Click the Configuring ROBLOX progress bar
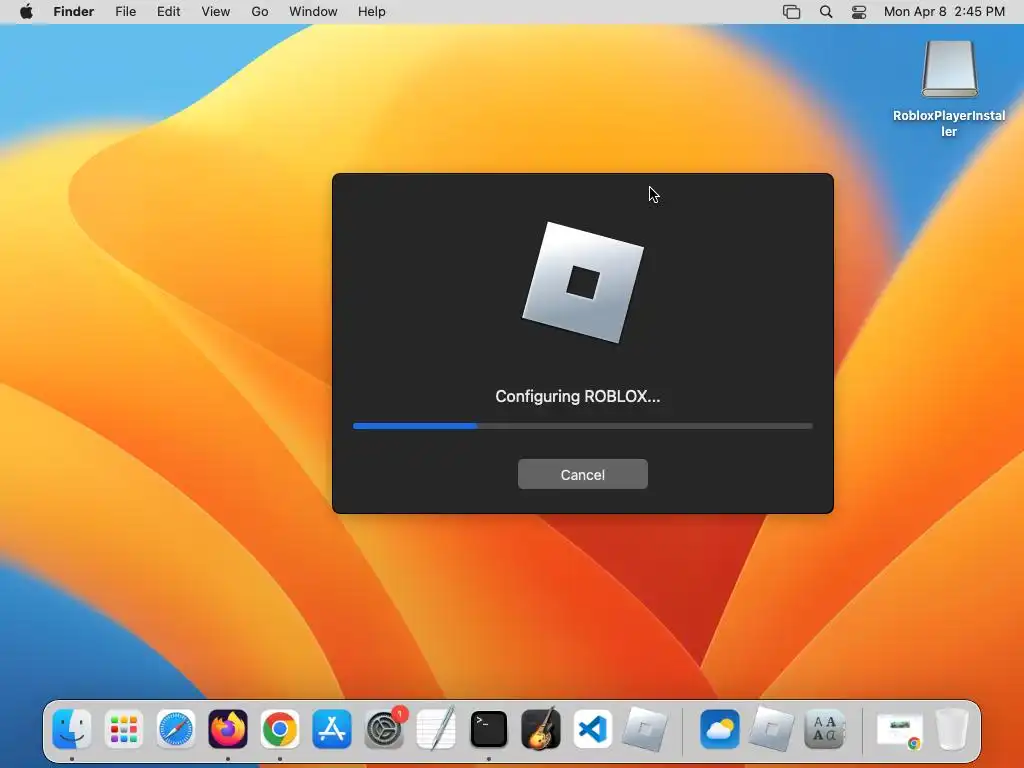The width and height of the screenshot is (1024, 768). pyautogui.click(x=583, y=426)
